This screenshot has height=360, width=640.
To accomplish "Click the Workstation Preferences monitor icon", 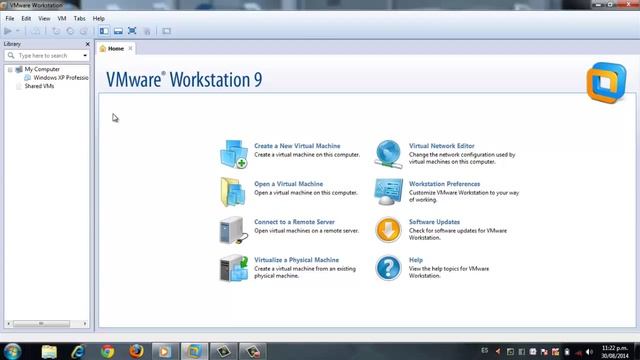I will [388, 192].
